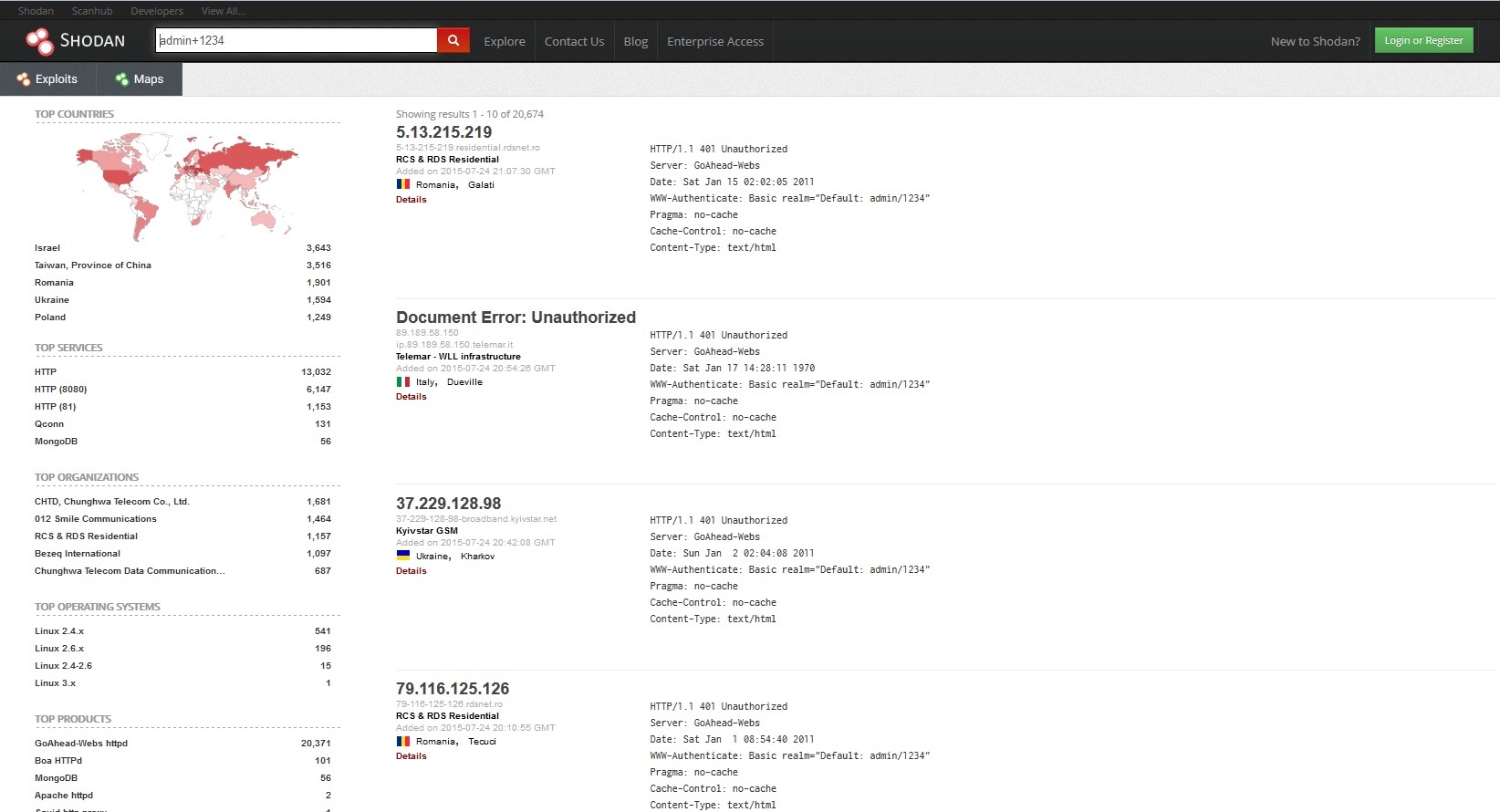Filter by Poland in Top Countries
The width and height of the screenshot is (1500, 812).
point(50,318)
